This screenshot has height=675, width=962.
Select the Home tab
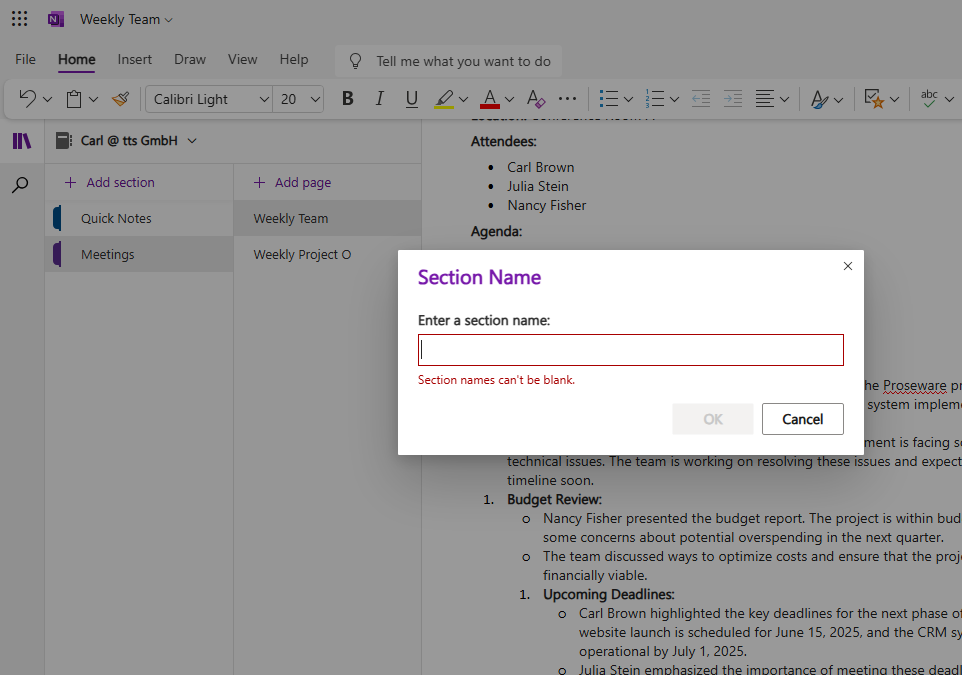pyautogui.click(x=77, y=60)
